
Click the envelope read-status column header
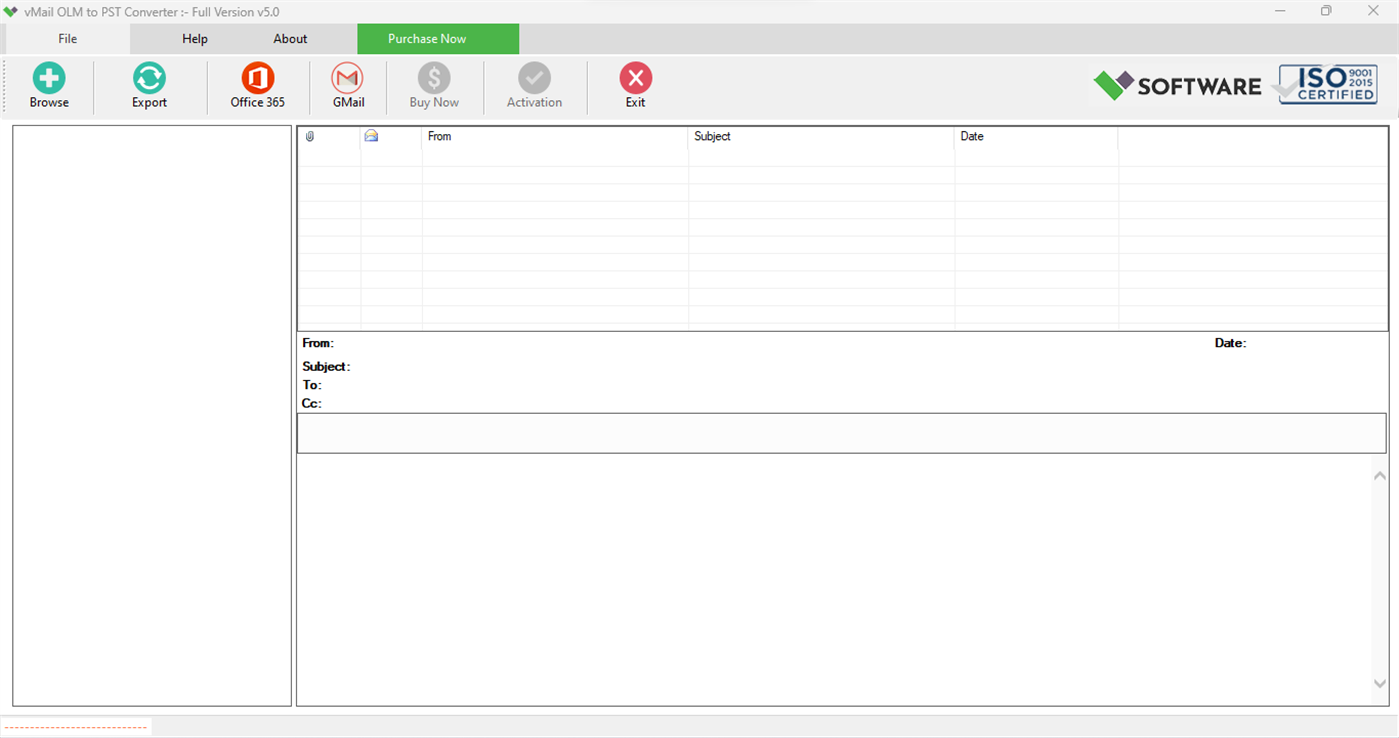tap(370, 136)
